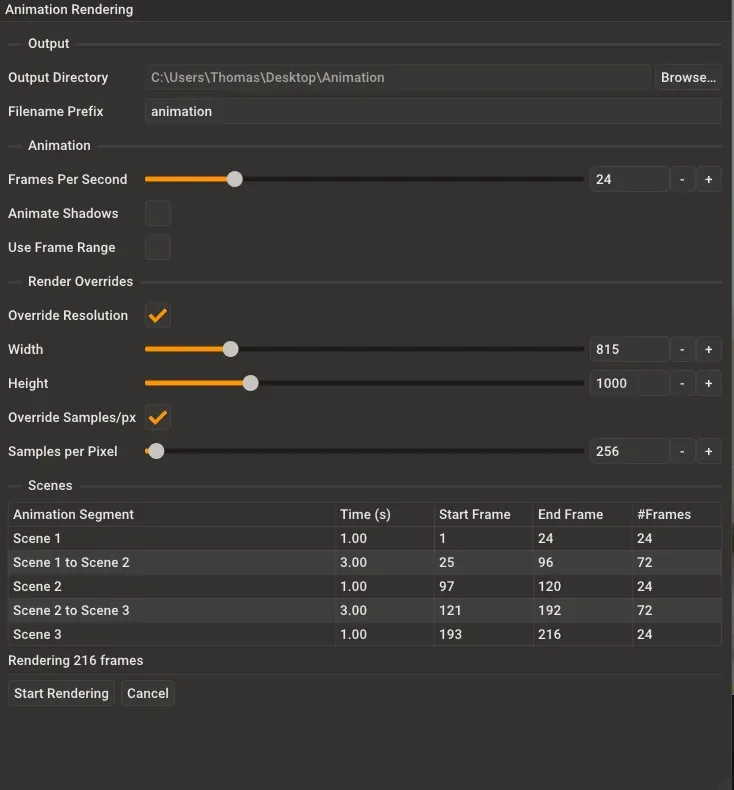The image size is (734, 790).
Task: Click the Output Directory path field
Action: click(397, 78)
